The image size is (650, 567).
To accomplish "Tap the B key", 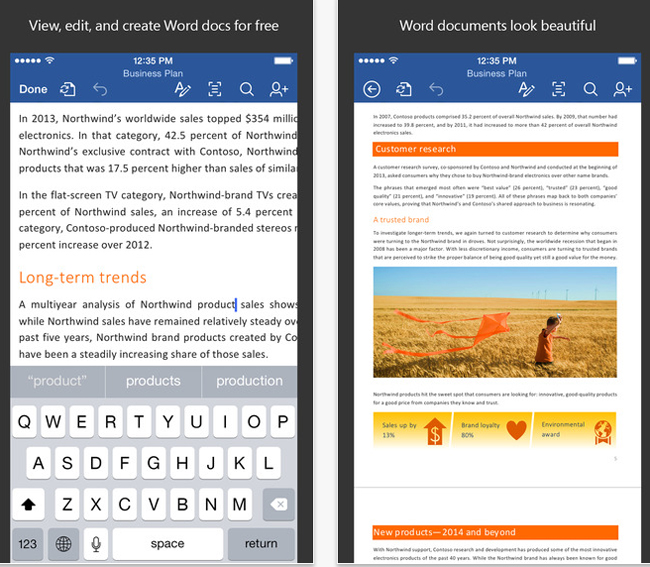I will coord(182,504).
